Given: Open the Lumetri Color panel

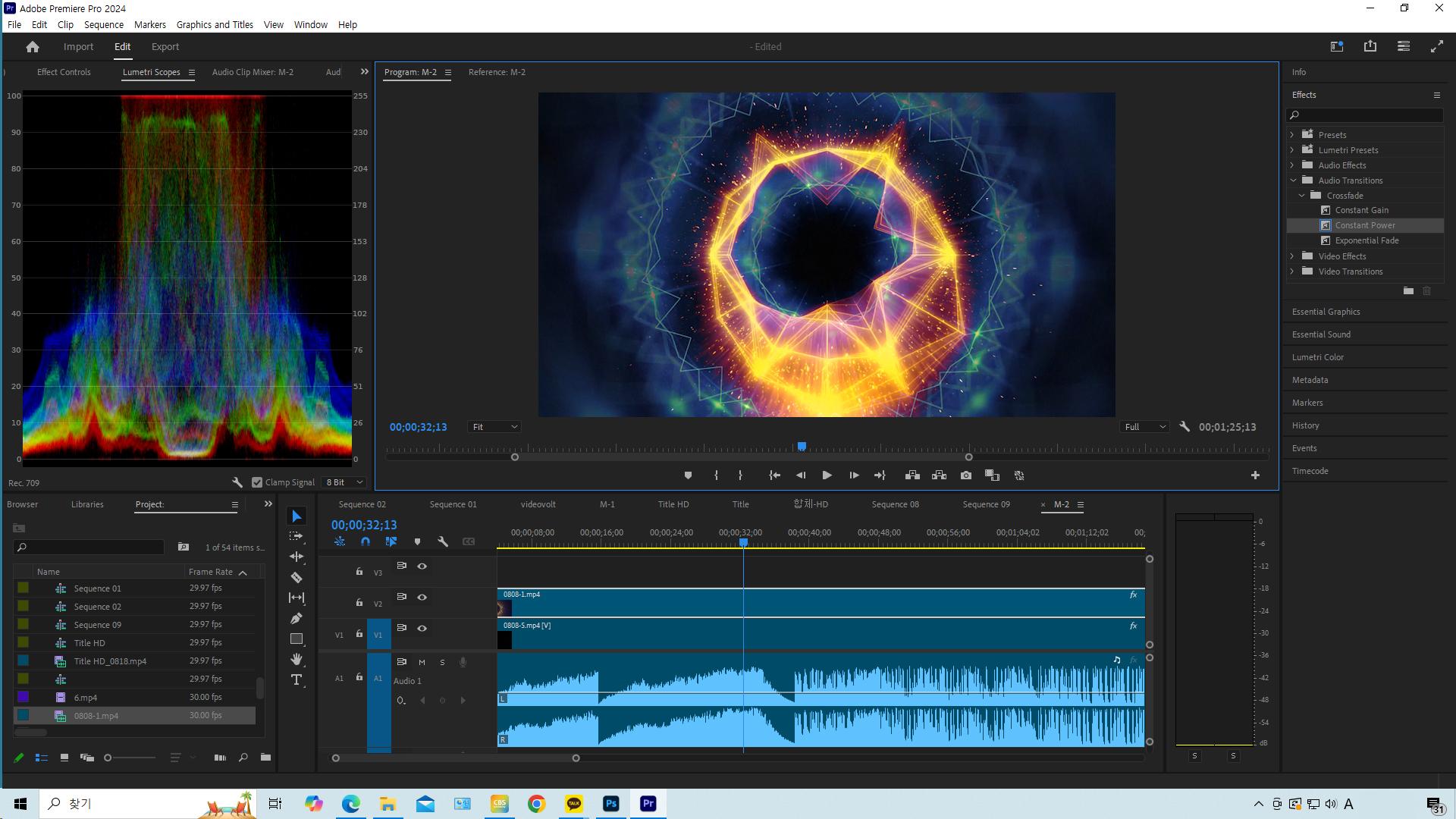Looking at the screenshot, I should tap(1317, 357).
